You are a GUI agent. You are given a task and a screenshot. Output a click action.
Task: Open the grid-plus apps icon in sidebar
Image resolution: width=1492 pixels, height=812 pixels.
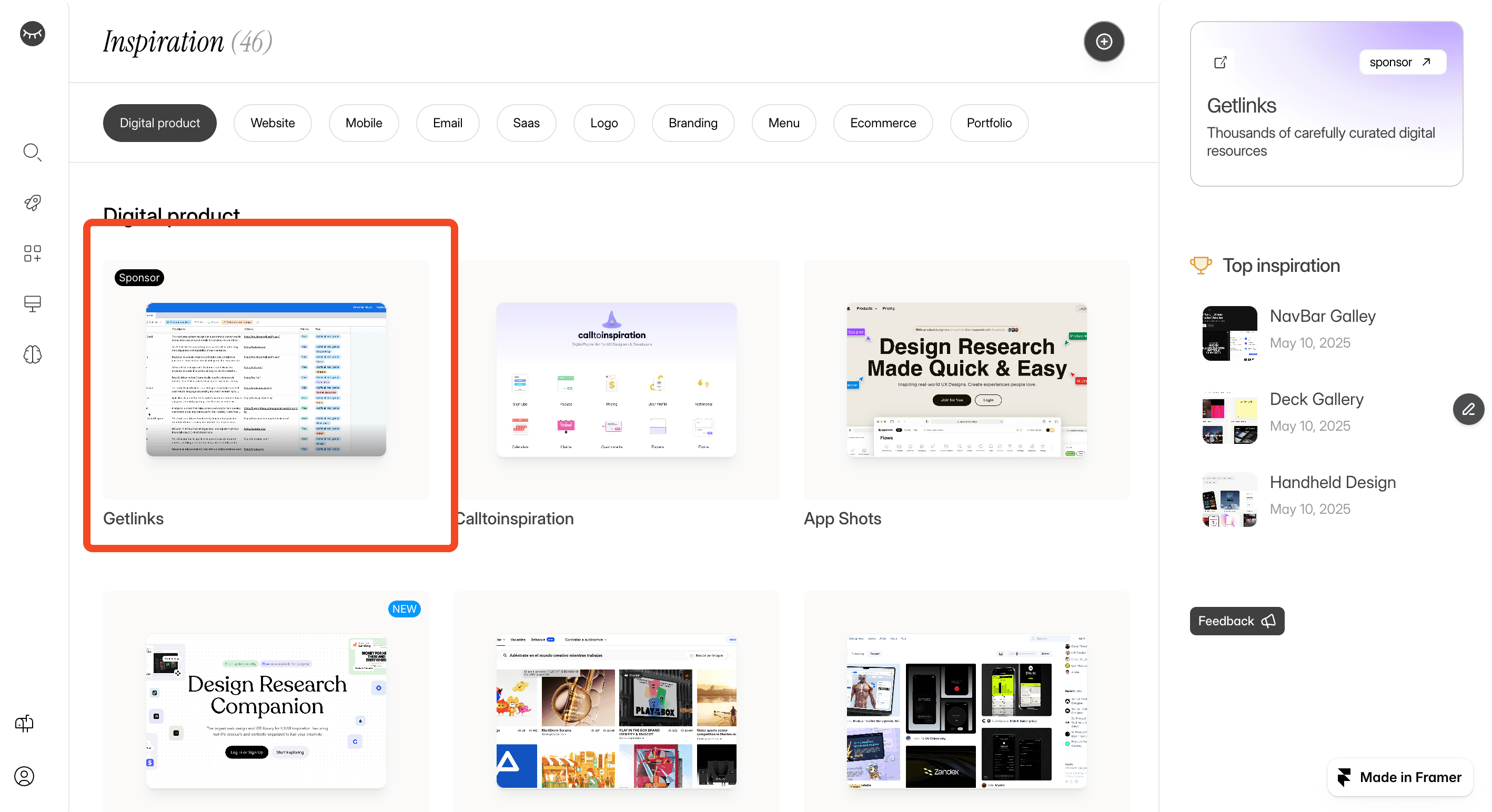point(33,253)
